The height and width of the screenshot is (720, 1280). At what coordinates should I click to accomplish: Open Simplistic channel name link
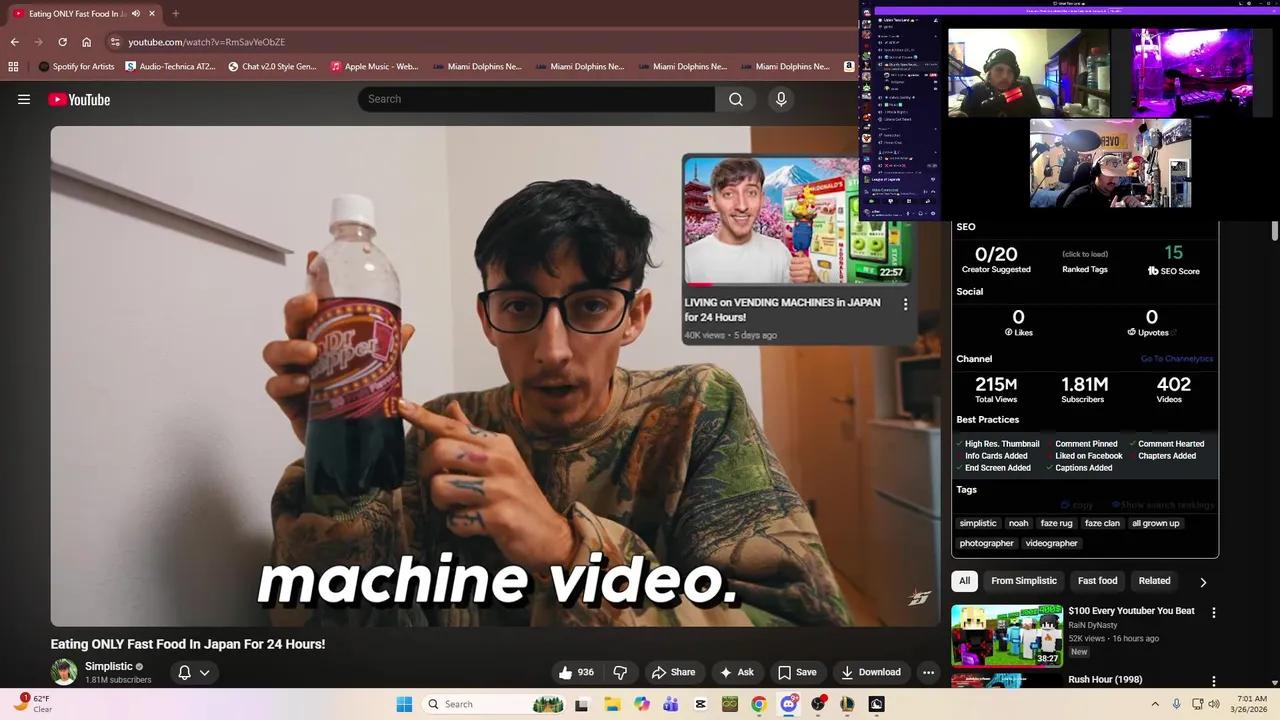coord(109,666)
